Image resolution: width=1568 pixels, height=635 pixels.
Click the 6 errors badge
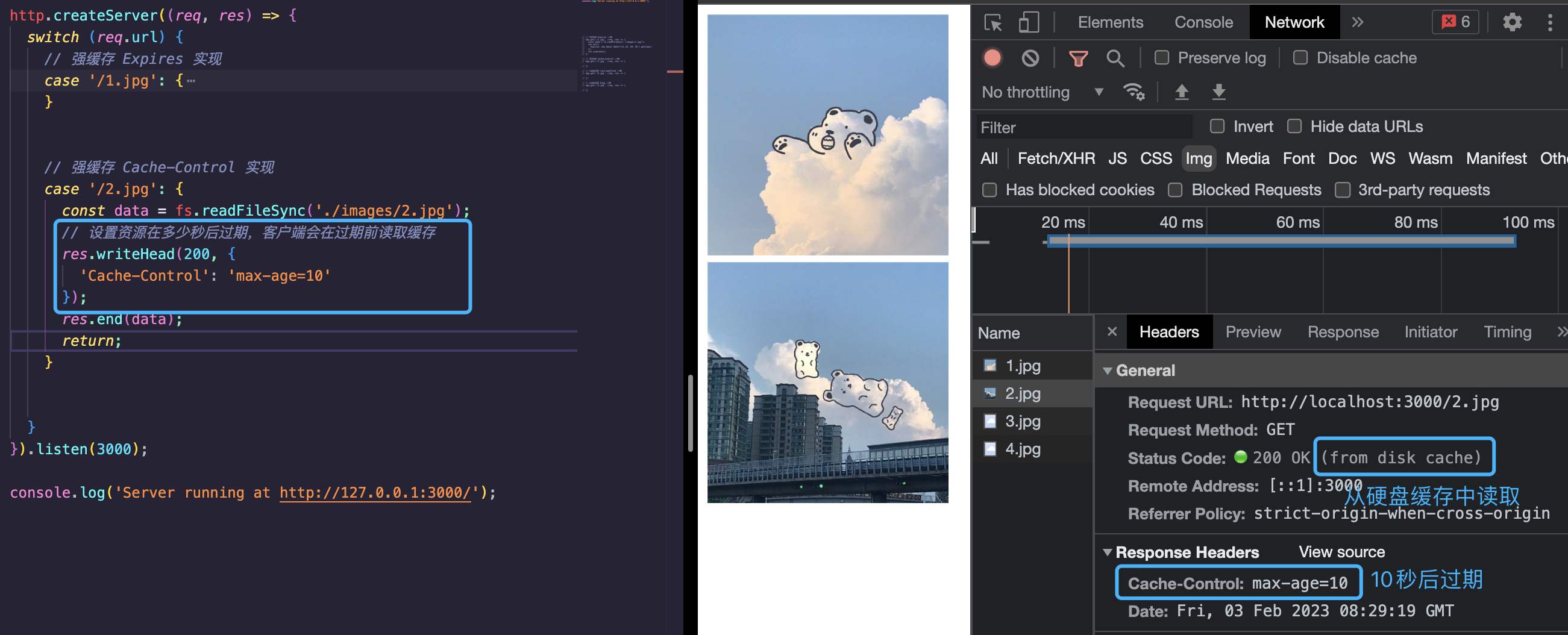(1455, 22)
